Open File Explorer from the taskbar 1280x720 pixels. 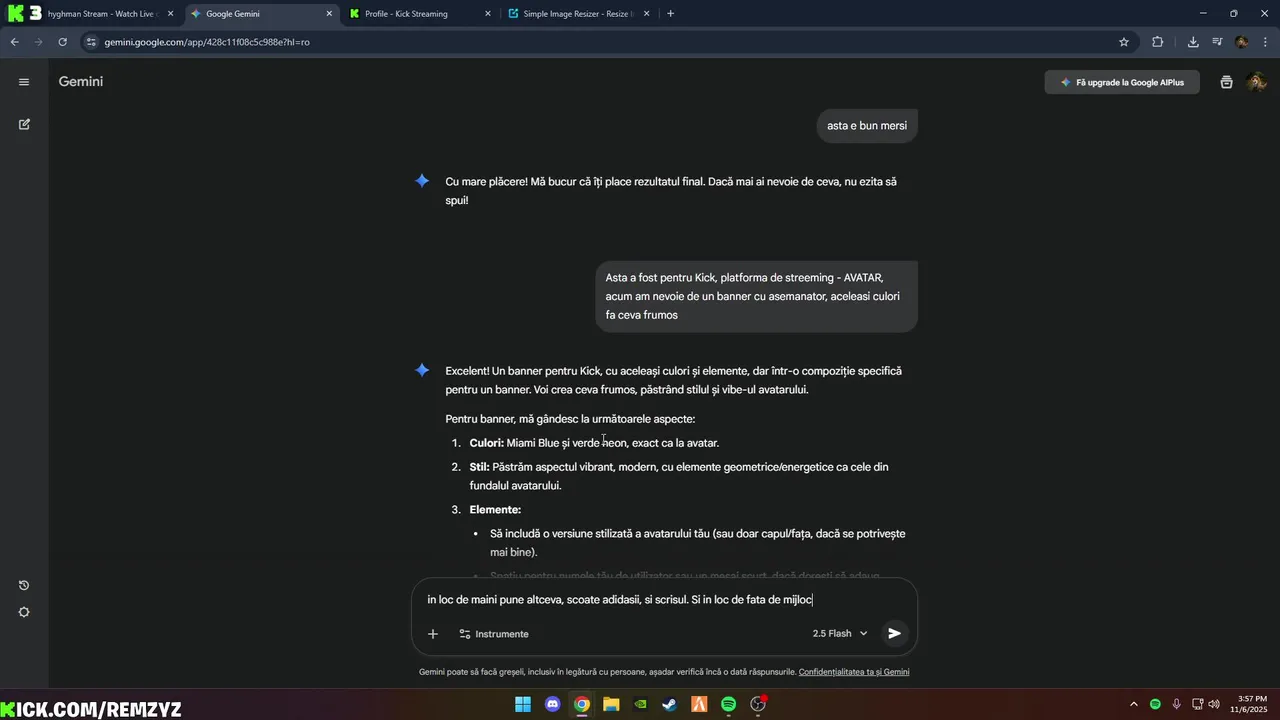pyautogui.click(x=611, y=704)
